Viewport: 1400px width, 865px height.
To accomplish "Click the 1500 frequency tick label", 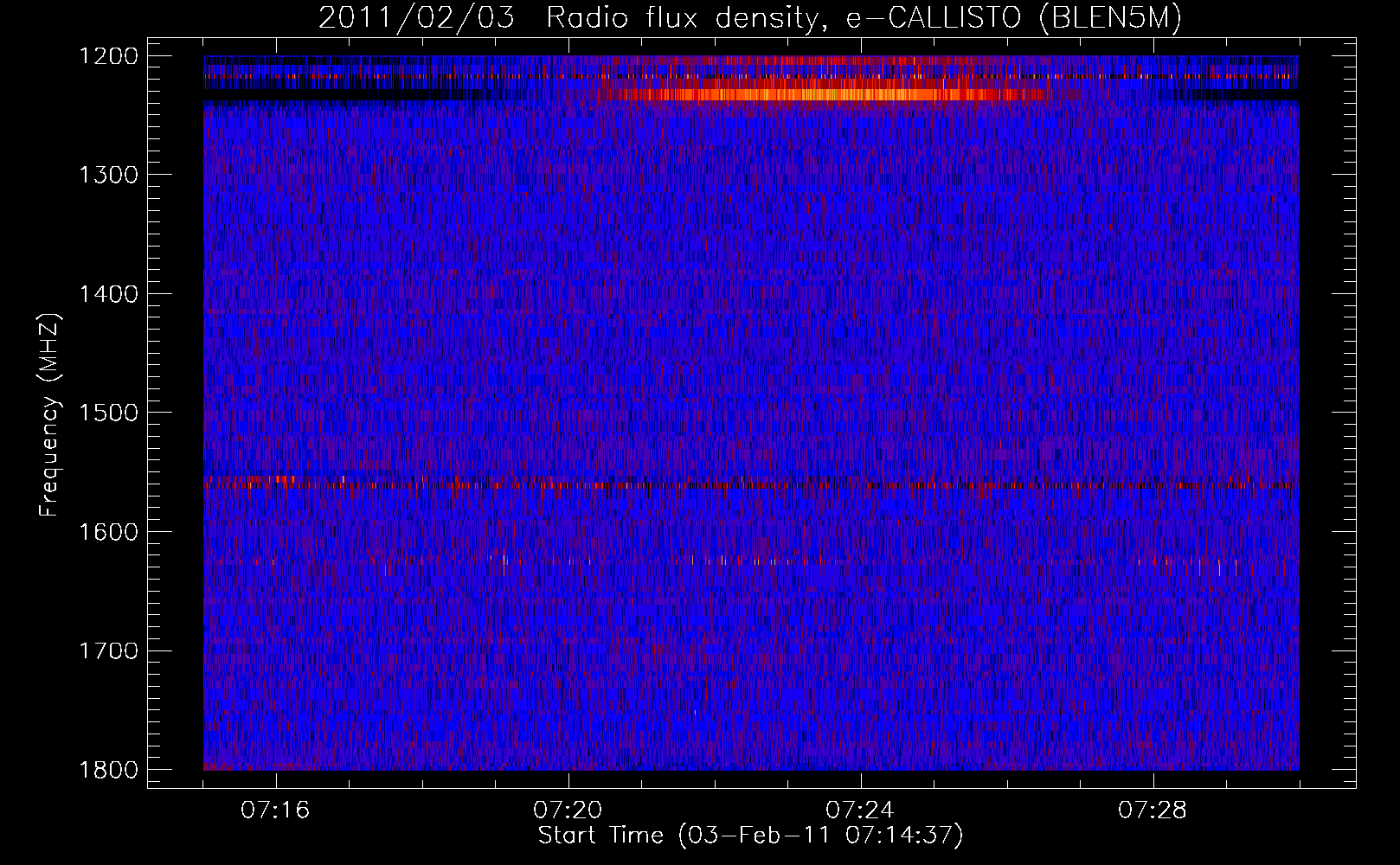I will click(x=108, y=413).
